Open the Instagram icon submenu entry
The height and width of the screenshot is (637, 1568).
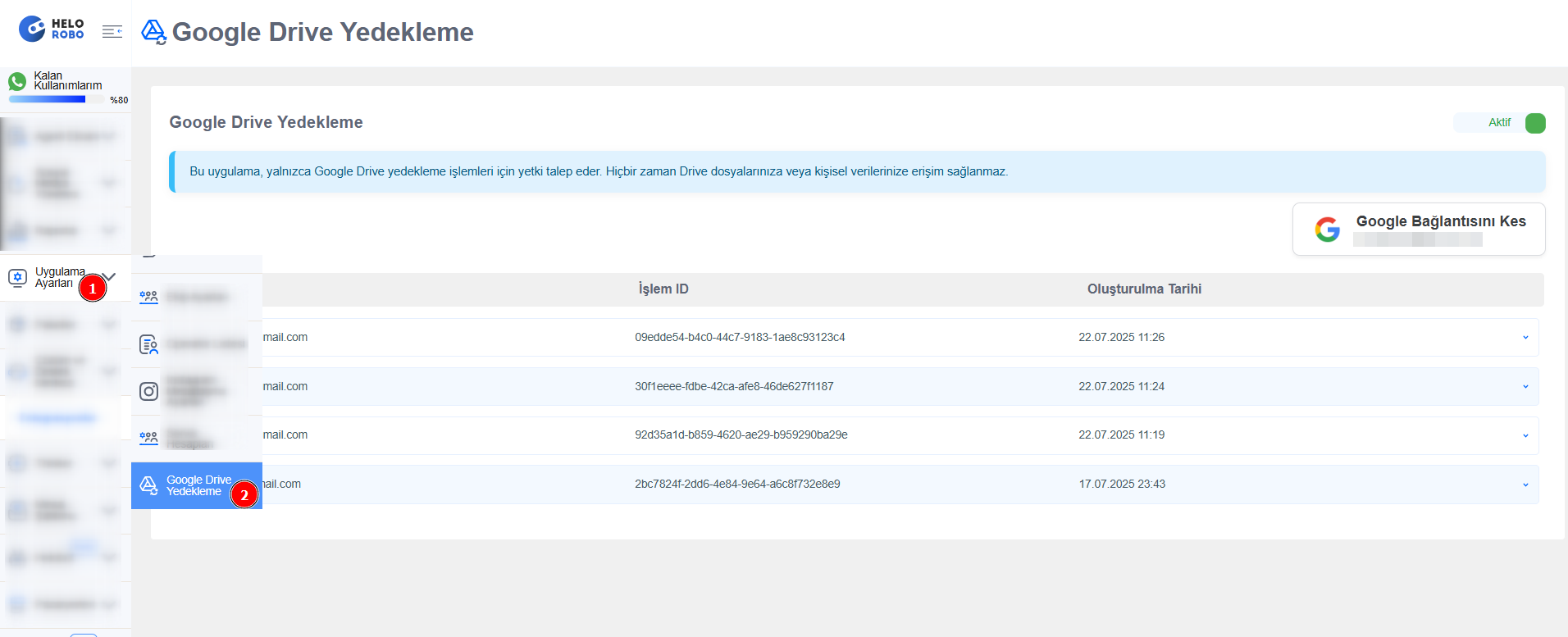[x=148, y=391]
